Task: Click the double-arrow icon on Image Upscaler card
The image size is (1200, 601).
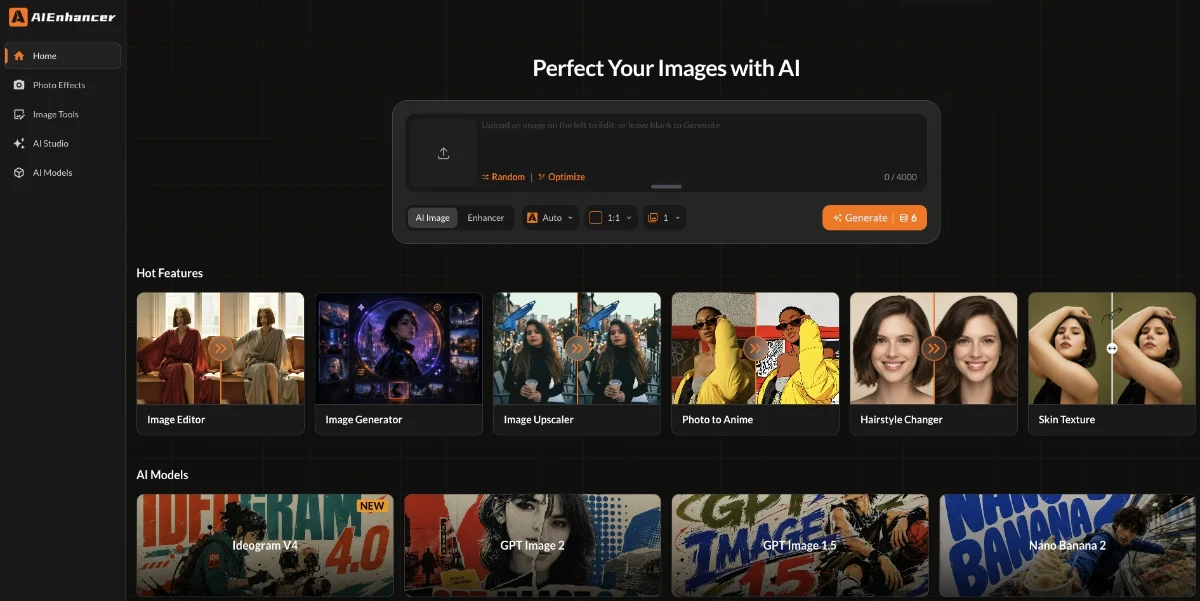Action: [577, 348]
